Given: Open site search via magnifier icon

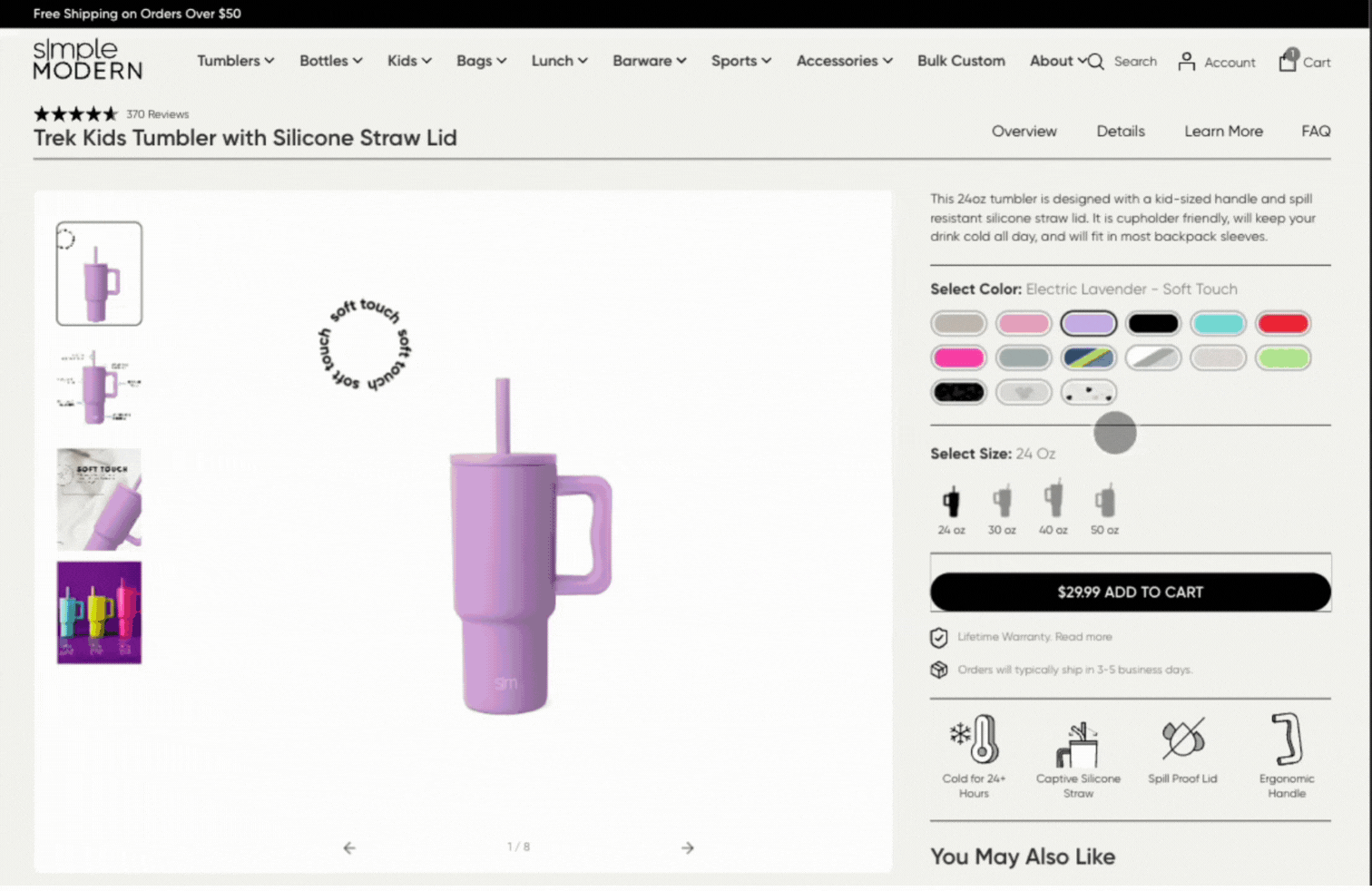Looking at the screenshot, I should (x=1096, y=62).
